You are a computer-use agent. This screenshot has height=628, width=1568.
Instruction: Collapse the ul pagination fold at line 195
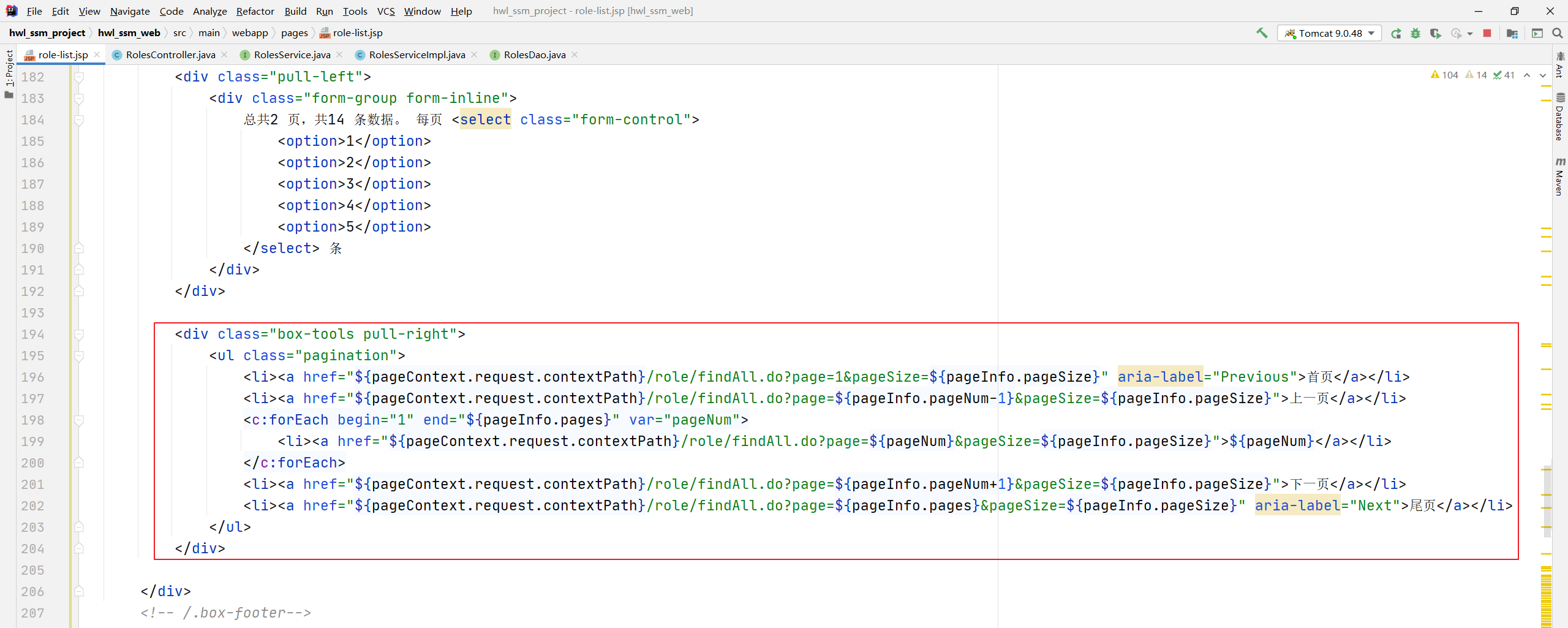[x=79, y=356]
